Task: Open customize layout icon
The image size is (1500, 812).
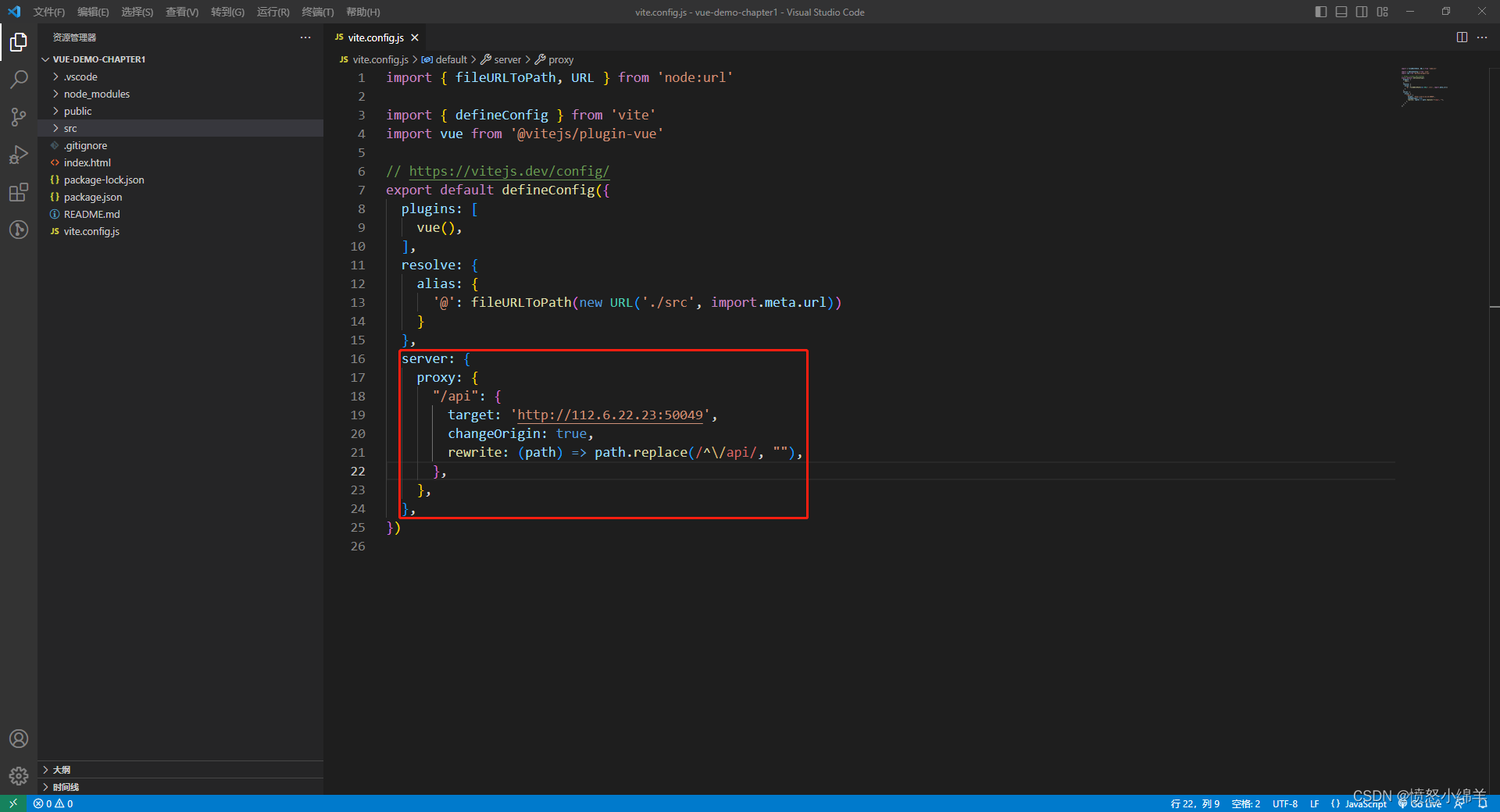Action: [x=1382, y=12]
